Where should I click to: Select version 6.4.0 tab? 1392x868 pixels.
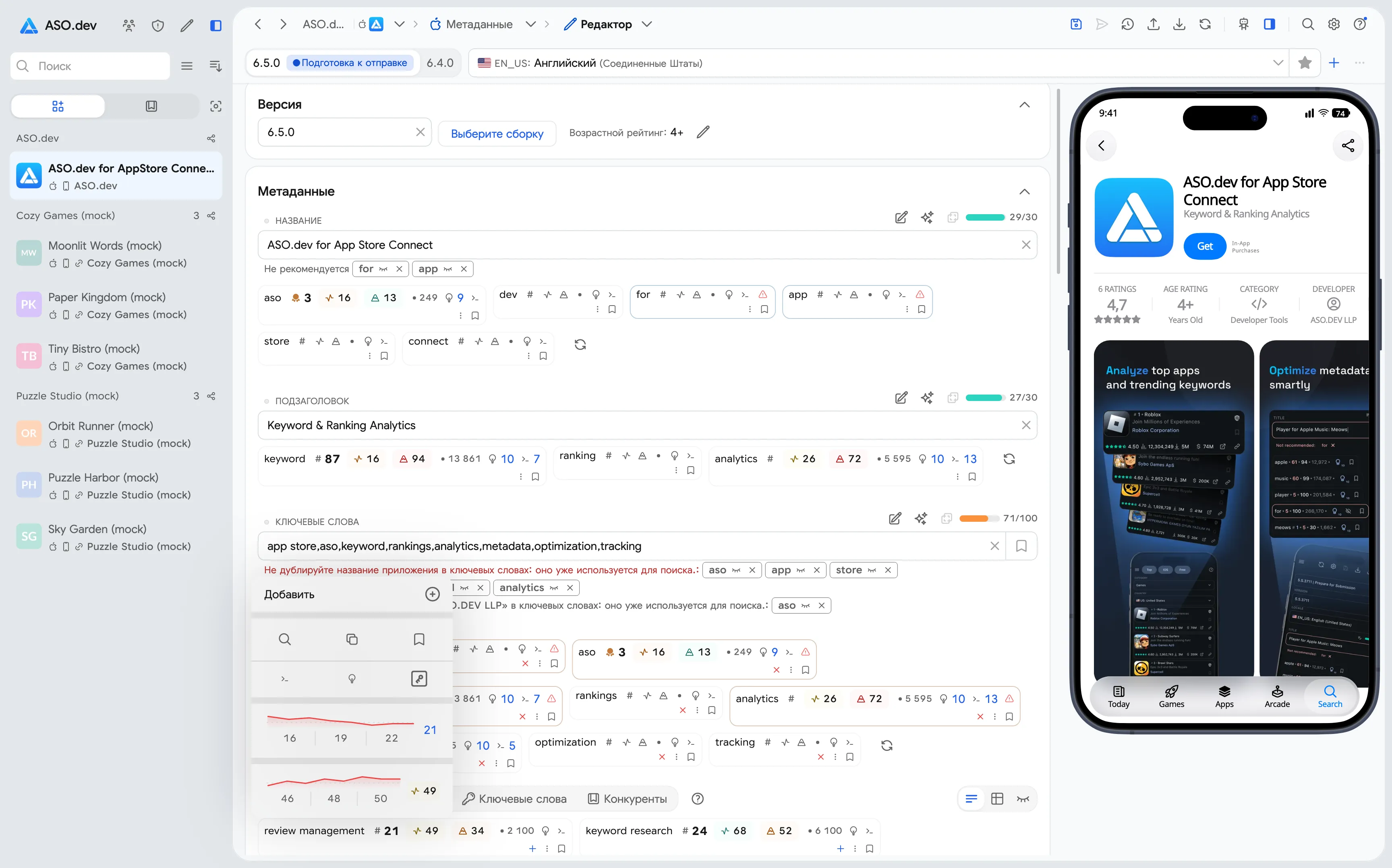440,62
